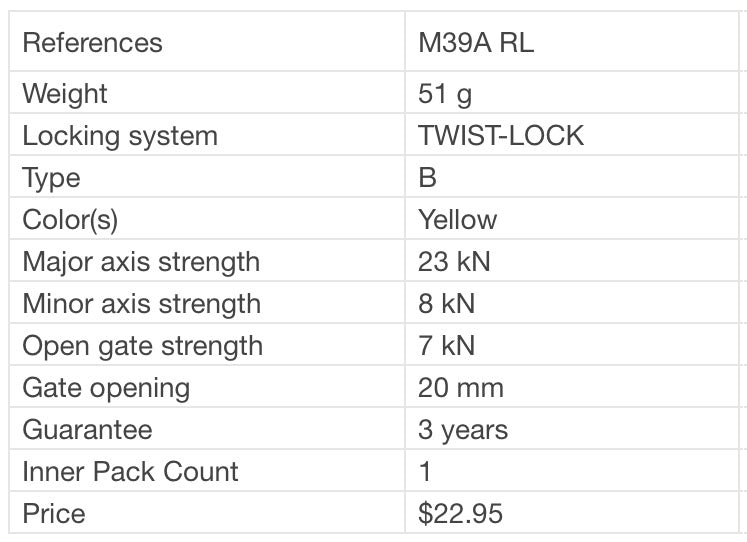Select the 20 mm value
Image resolution: width=747 pixels, height=542 pixels.
(461, 388)
